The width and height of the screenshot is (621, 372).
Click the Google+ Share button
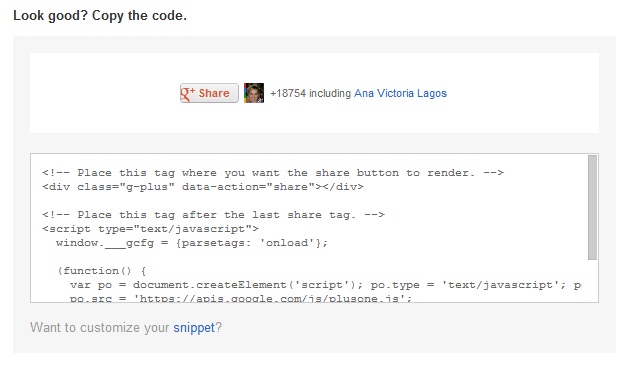[209, 93]
